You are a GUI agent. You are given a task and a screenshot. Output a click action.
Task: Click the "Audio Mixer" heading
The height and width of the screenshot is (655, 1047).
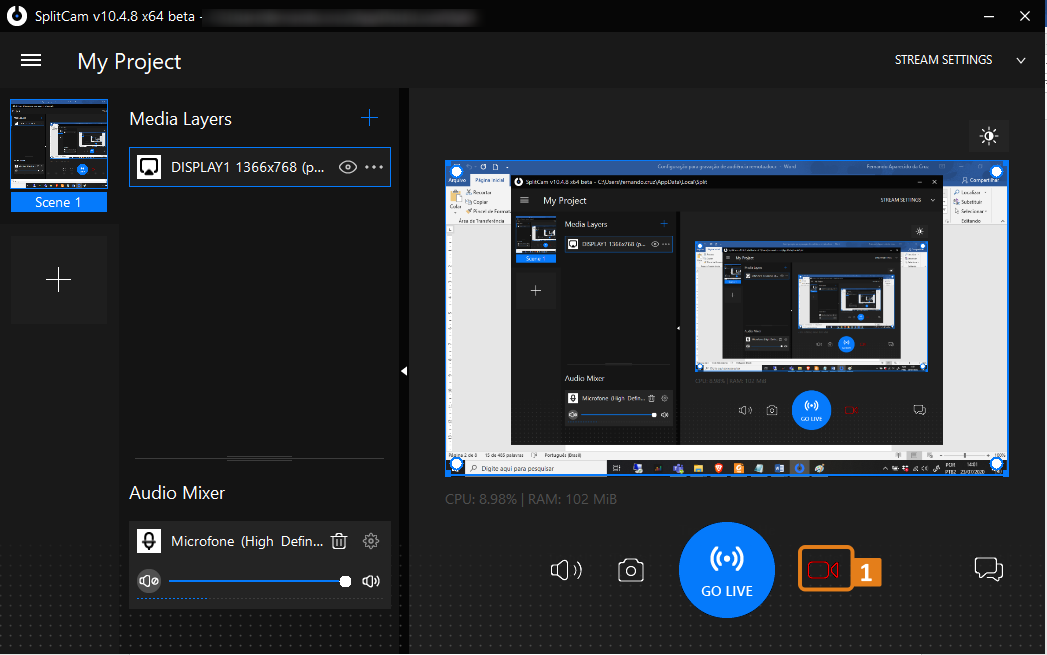pos(177,493)
